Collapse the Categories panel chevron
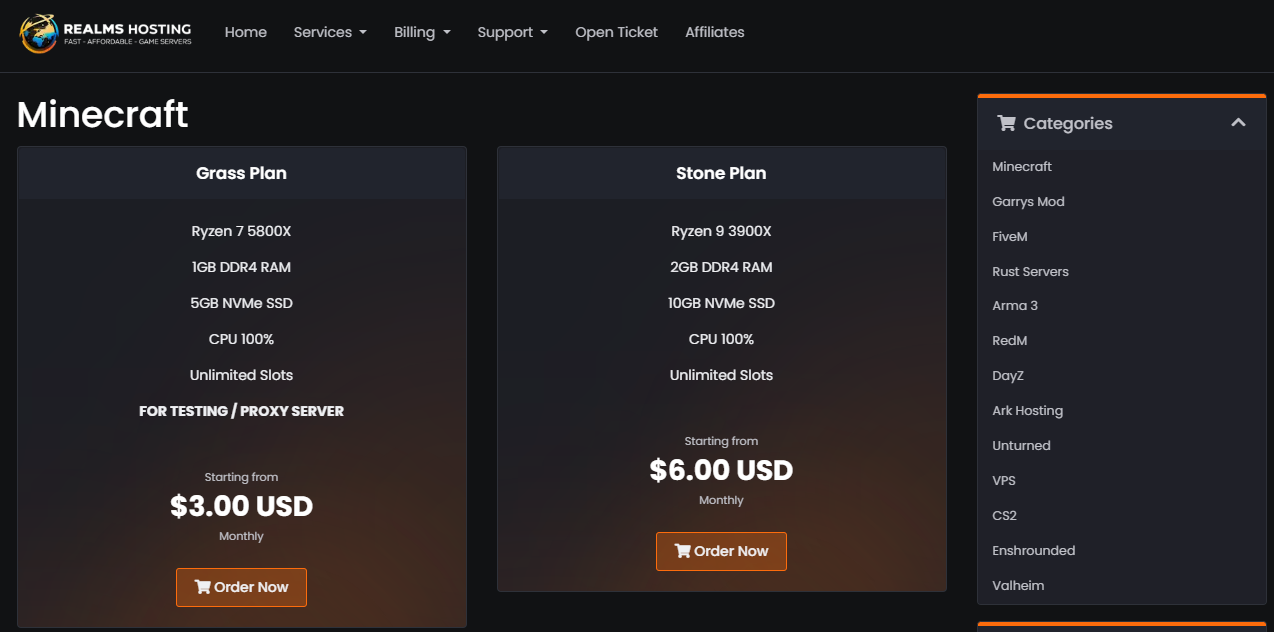1274x632 pixels. click(x=1238, y=123)
